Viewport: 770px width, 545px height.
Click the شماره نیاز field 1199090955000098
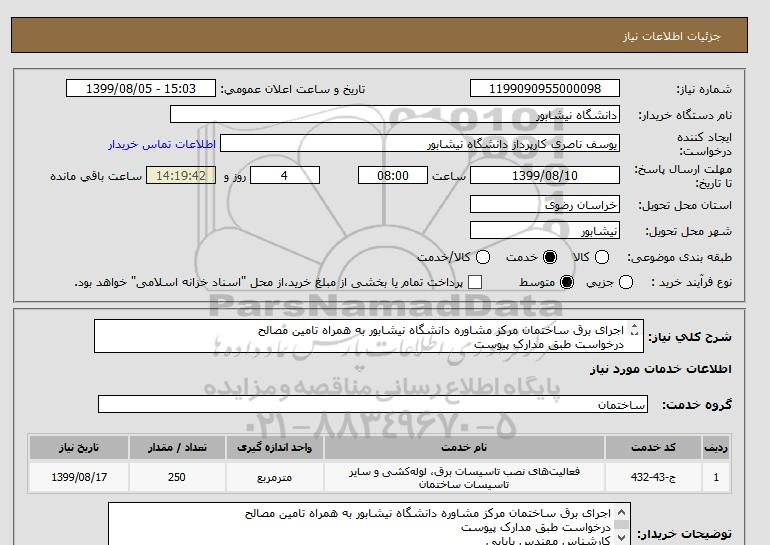(x=545, y=88)
